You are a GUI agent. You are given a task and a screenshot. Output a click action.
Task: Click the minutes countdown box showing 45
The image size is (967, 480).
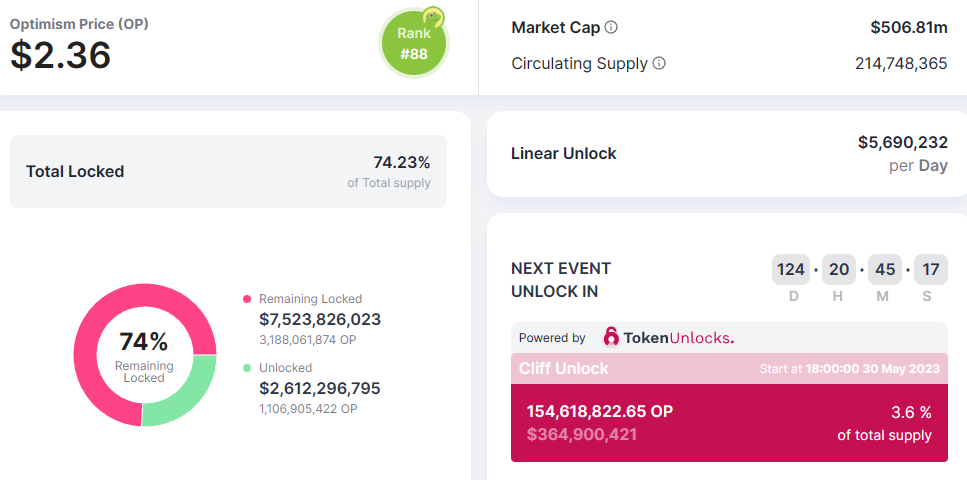pyautogui.click(x=885, y=269)
